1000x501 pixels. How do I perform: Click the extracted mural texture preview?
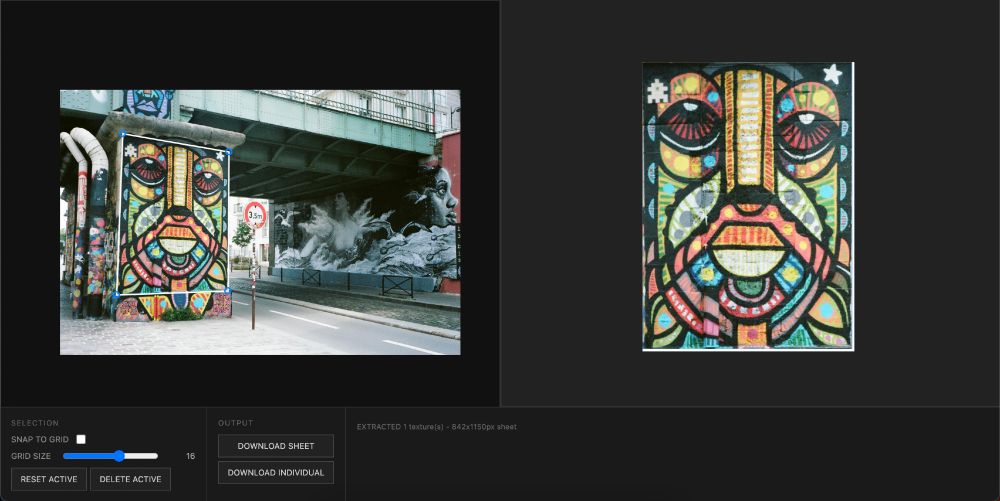click(x=748, y=206)
